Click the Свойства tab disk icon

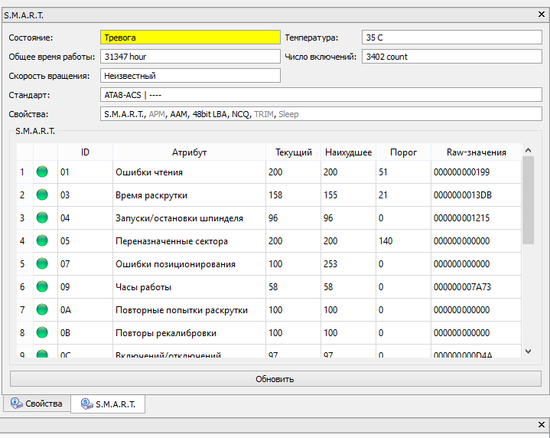16,403
